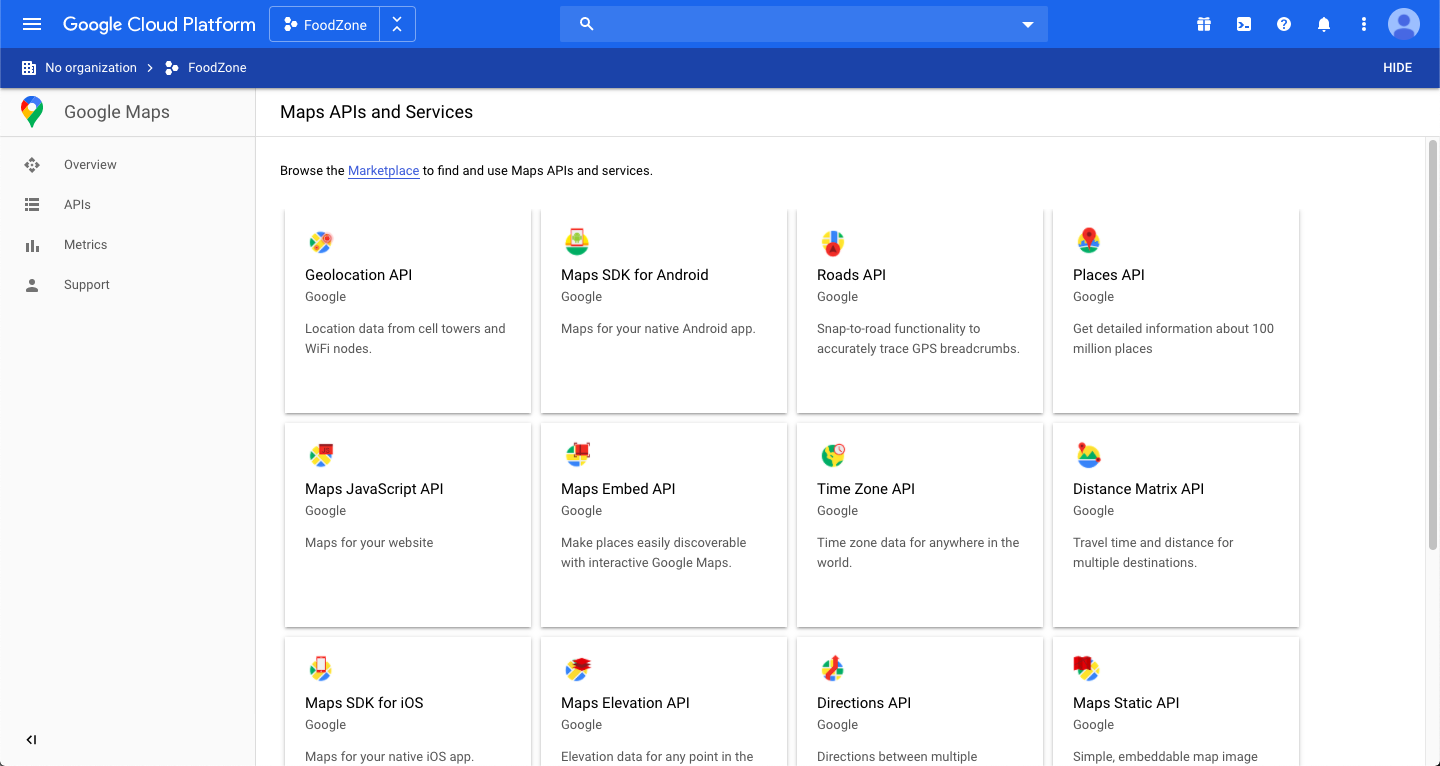Click the Roads API icon
This screenshot has height=766, width=1440.
pos(833,242)
